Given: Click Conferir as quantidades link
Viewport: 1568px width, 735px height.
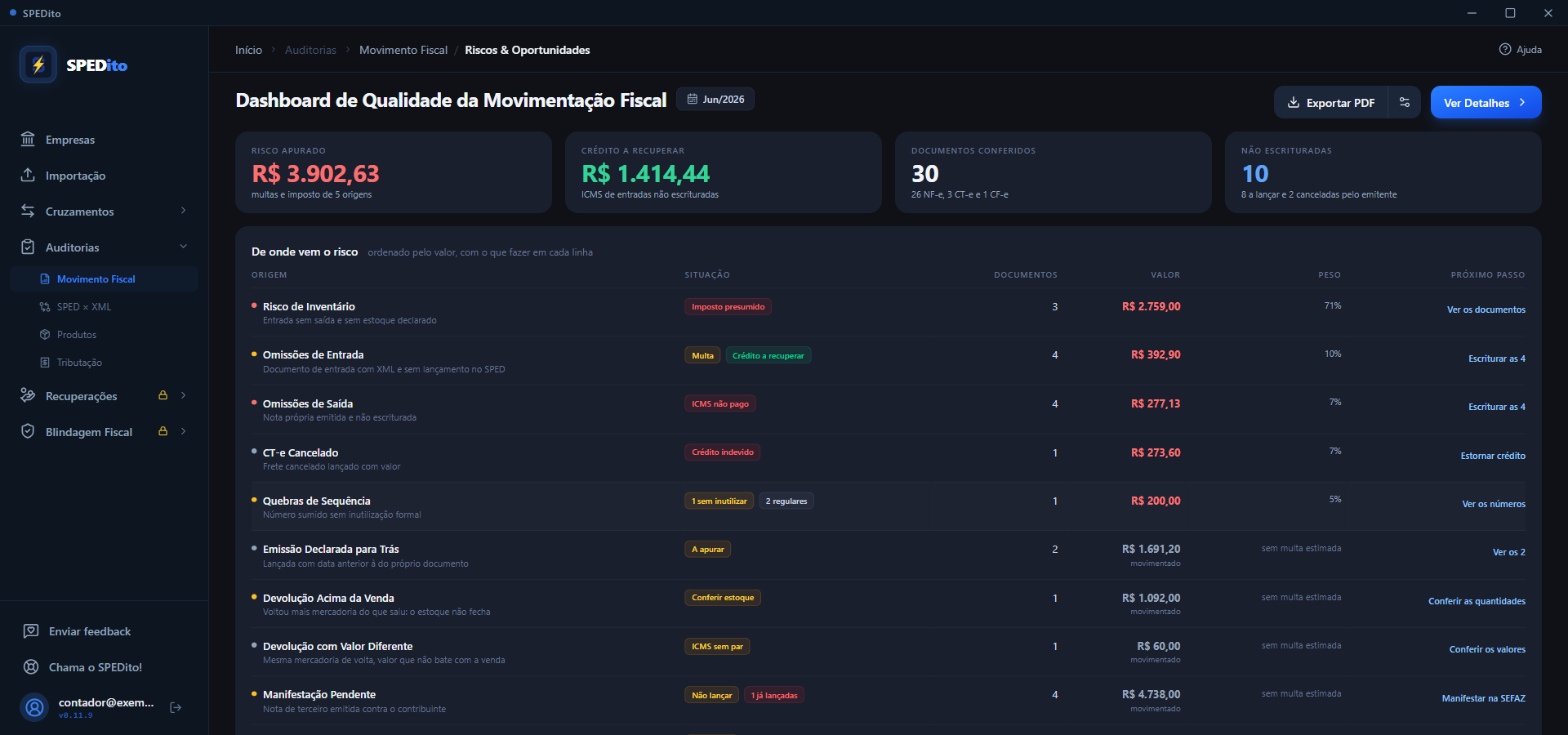Looking at the screenshot, I should (x=1477, y=601).
